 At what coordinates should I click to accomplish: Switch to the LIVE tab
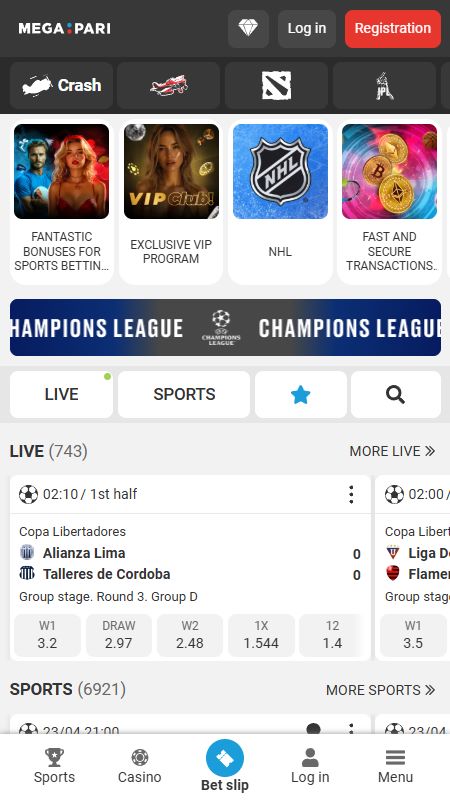61,394
